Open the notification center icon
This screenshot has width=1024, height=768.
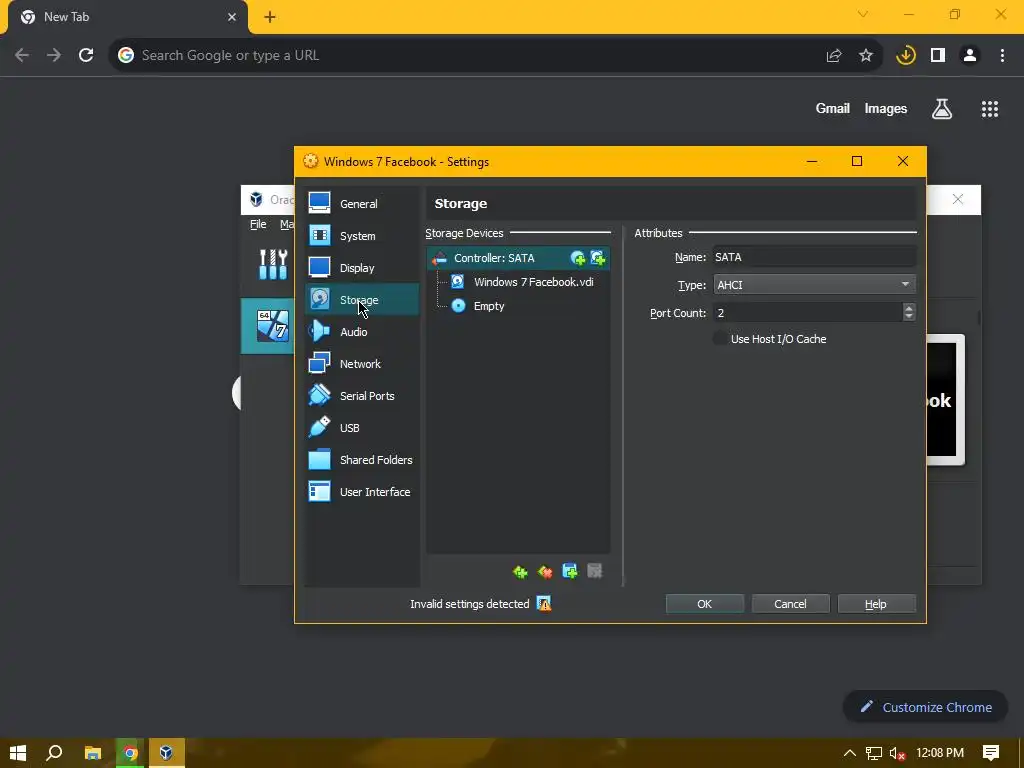point(991,753)
